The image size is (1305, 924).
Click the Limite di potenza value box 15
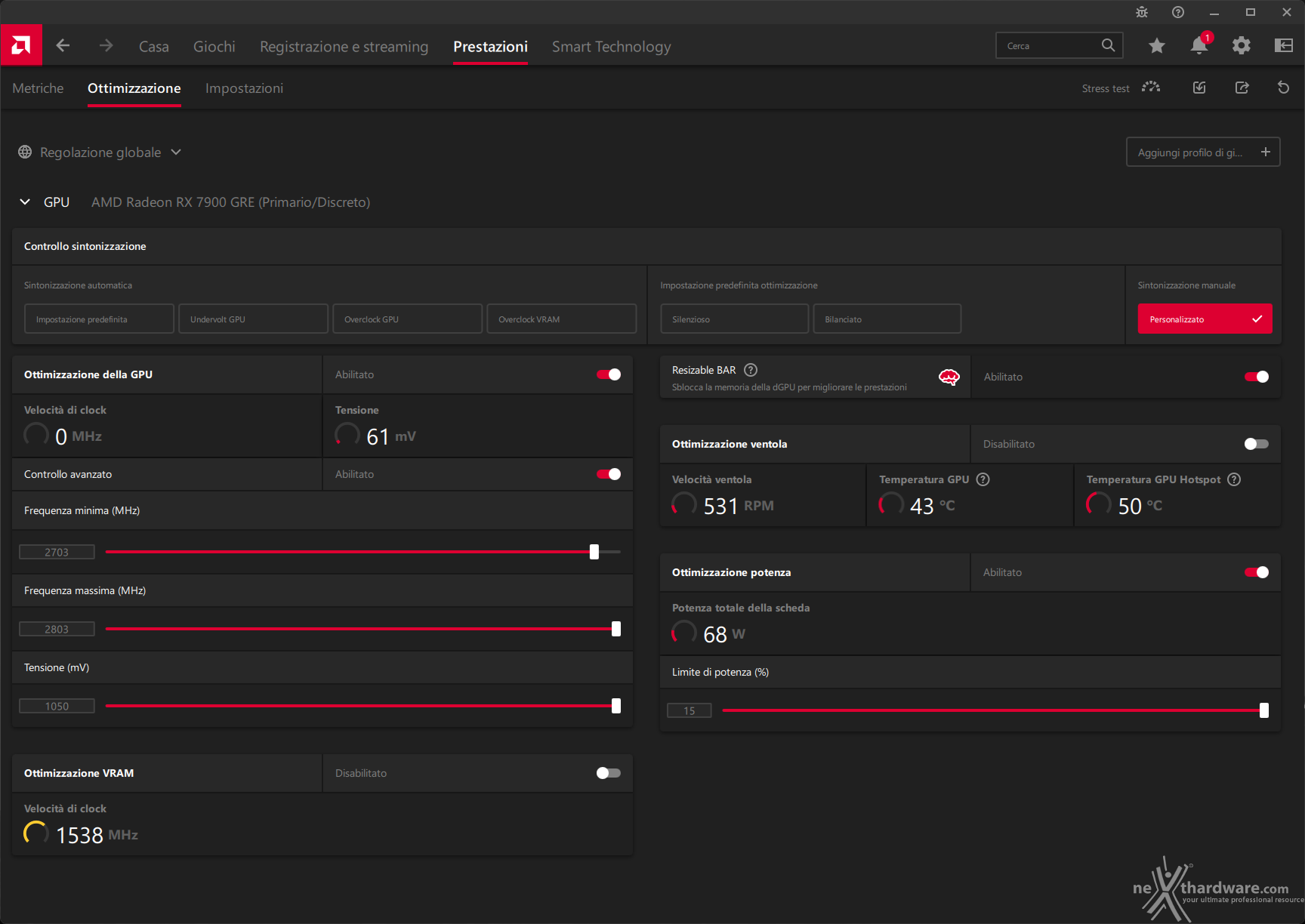point(689,710)
